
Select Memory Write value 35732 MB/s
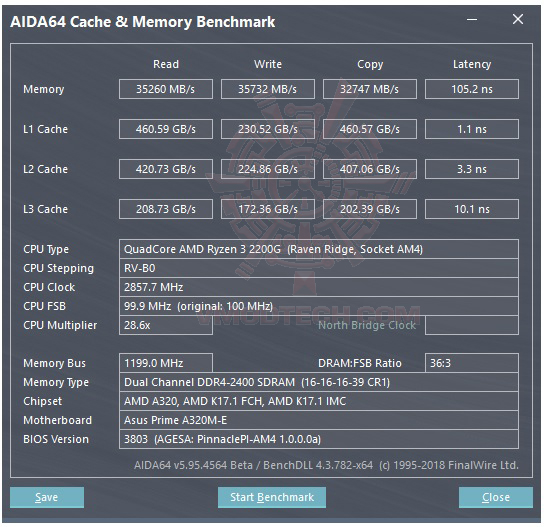(x=269, y=90)
